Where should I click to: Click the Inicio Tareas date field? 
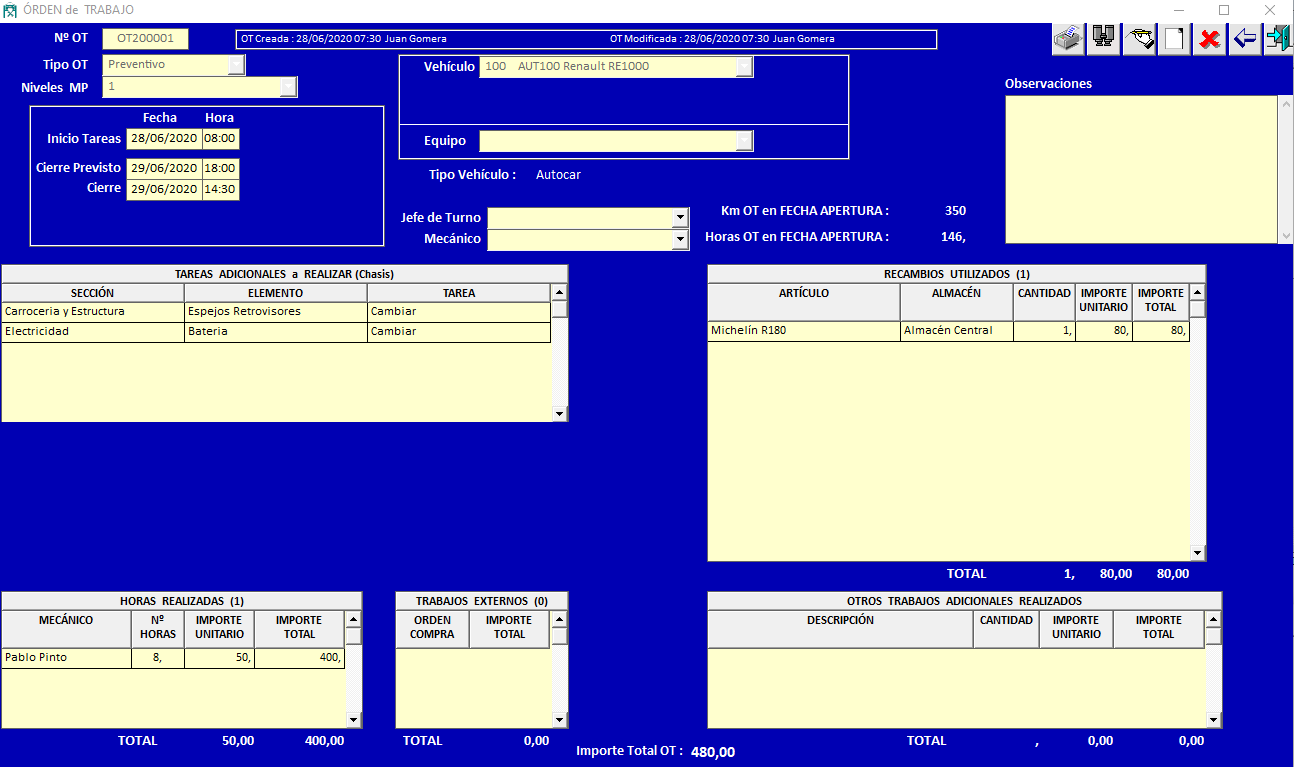tap(164, 139)
